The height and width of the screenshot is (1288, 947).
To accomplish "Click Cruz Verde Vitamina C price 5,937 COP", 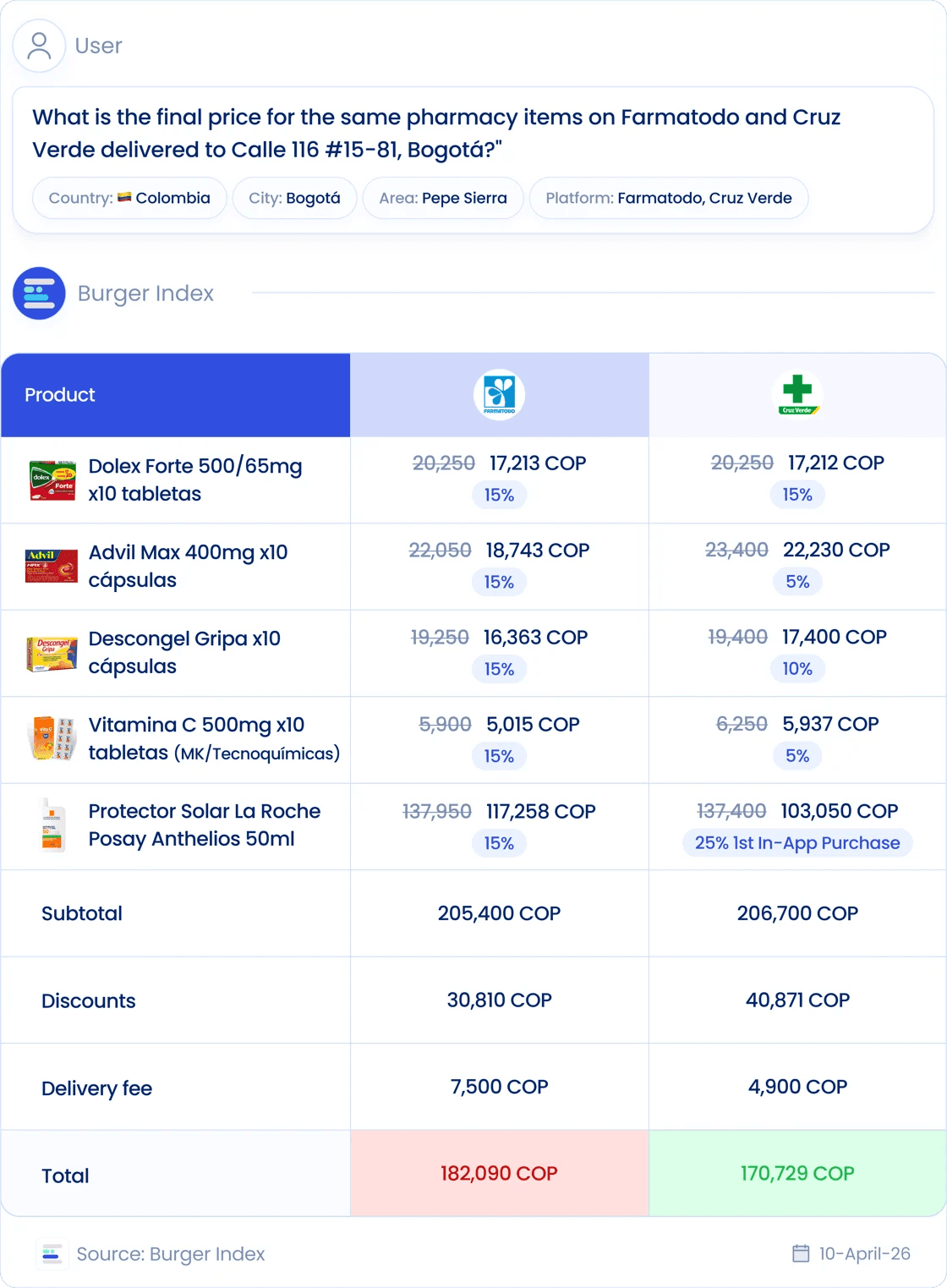I will (830, 725).
